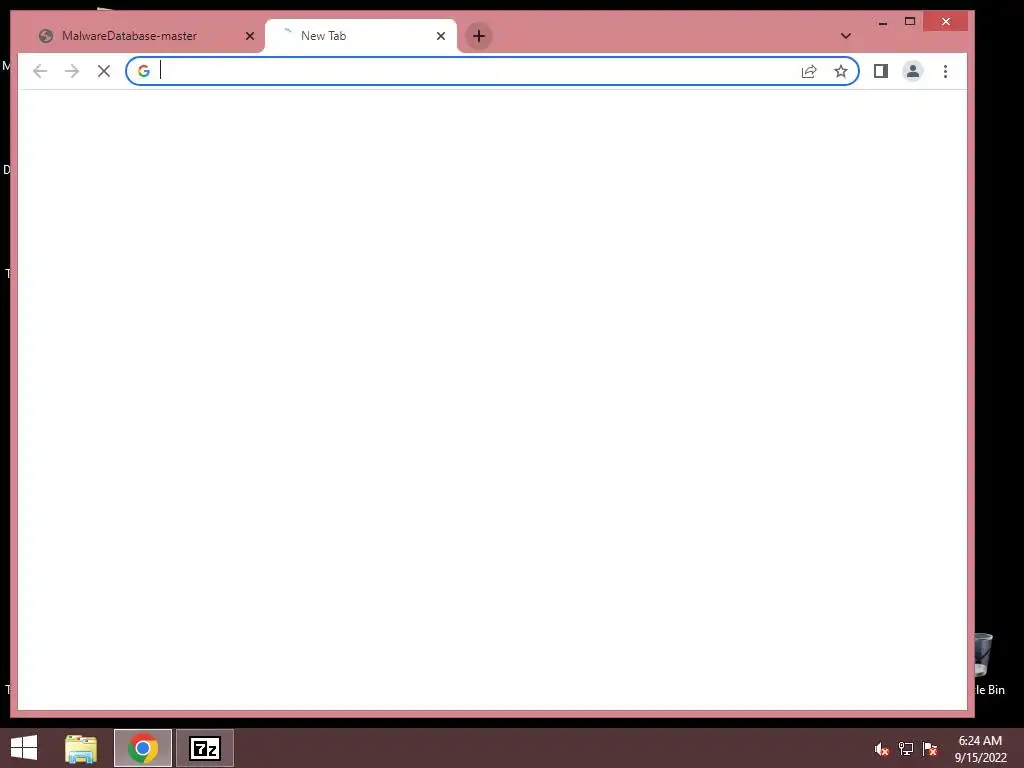Expand the tab search chevron
Viewport: 1024px width, 768px height.
coord(846,36)
